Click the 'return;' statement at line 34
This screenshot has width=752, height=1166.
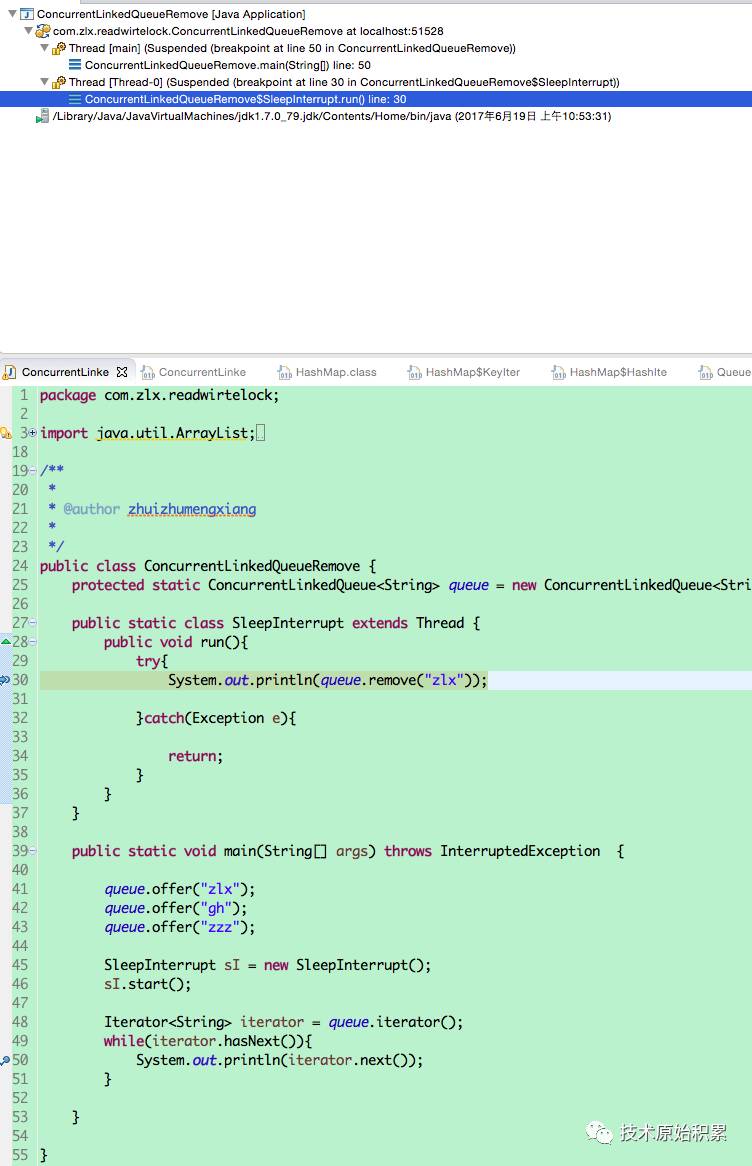196,756
